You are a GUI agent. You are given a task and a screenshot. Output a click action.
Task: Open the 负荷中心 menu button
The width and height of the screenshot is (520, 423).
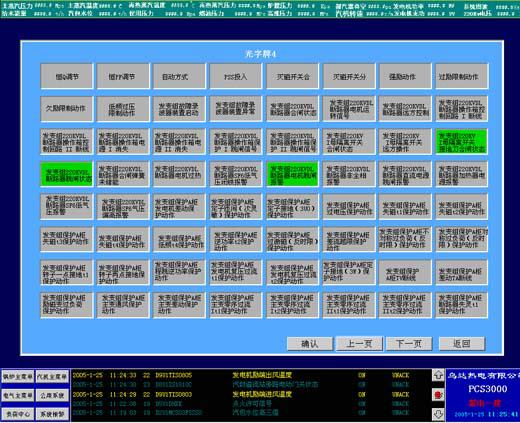(18, 414)
